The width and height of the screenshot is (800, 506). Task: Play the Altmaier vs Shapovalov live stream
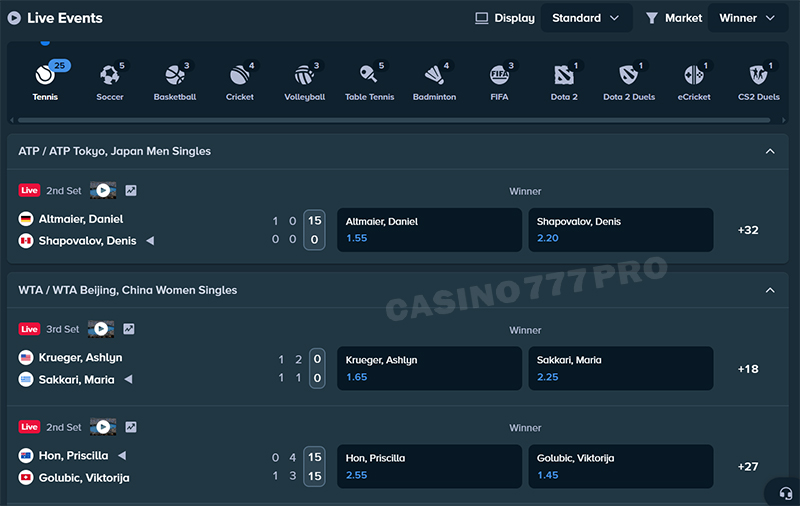(x=103, y=190)
